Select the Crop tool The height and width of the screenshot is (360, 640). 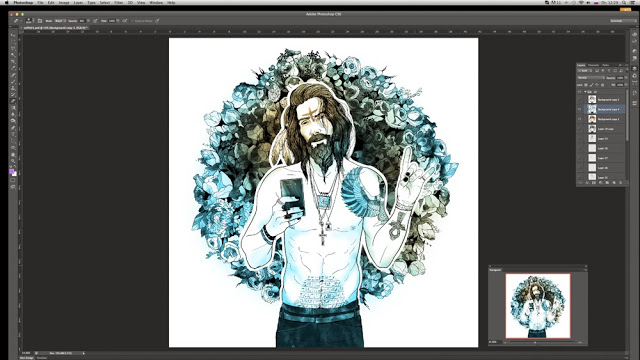pos(13,62)
